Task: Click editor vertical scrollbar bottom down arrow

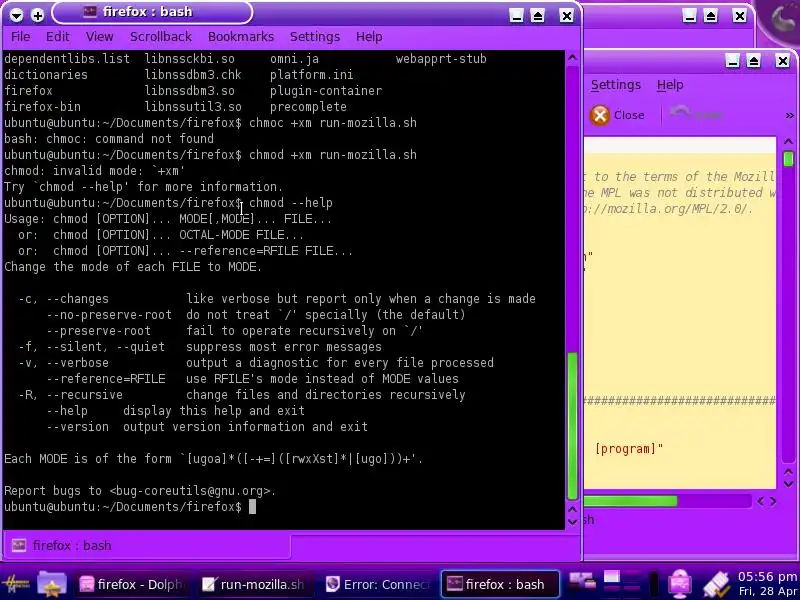Action: pyautogui.click(x=788, y=484)
